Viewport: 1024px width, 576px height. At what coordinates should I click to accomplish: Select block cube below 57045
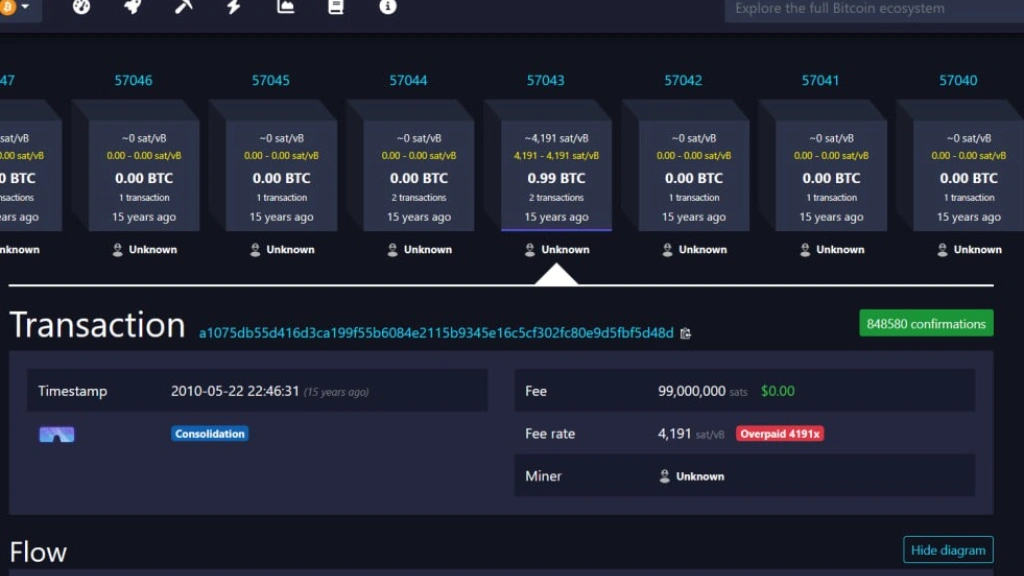281,175
